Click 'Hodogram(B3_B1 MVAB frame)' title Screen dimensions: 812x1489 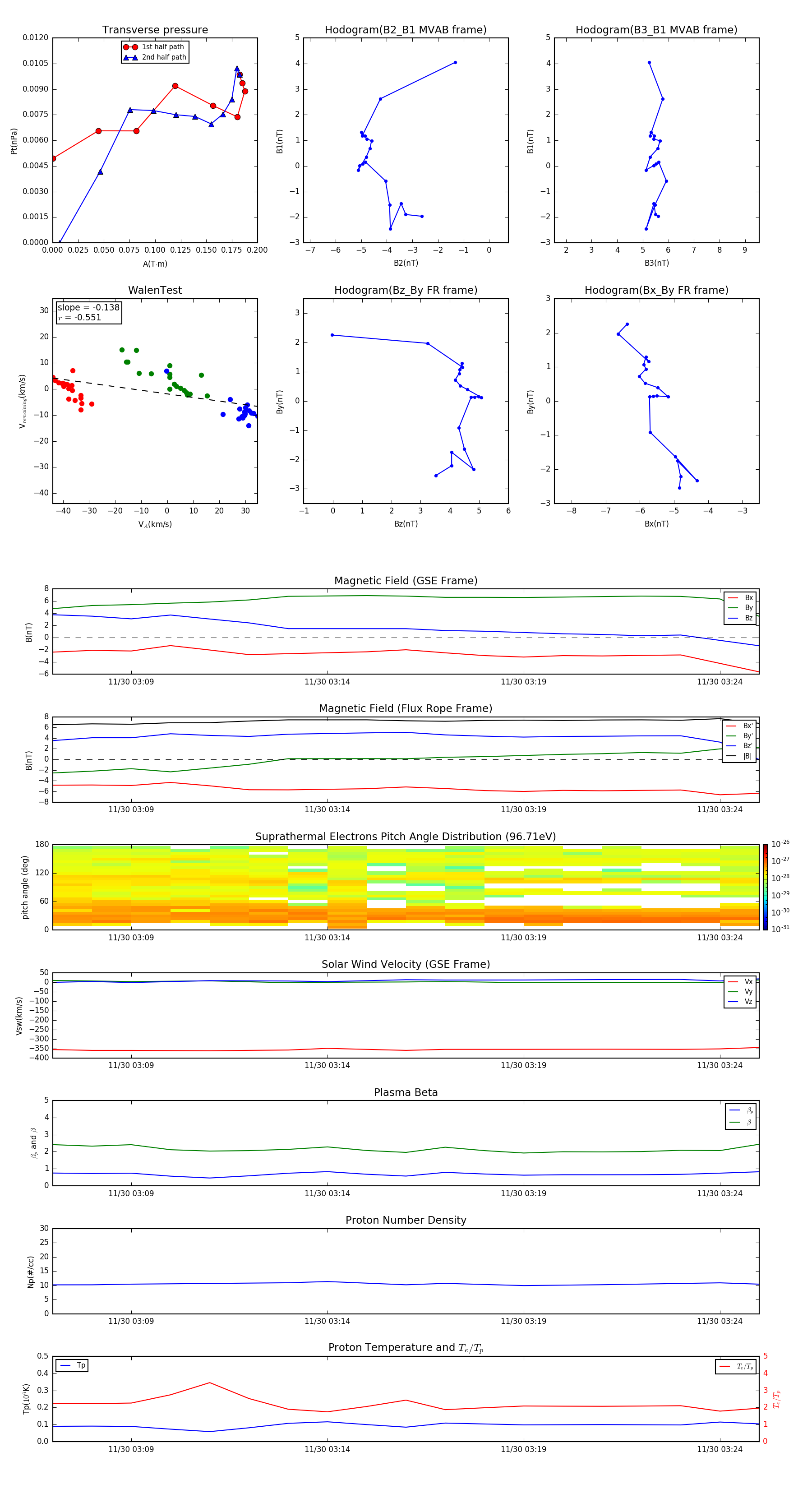tap(656, 30)
